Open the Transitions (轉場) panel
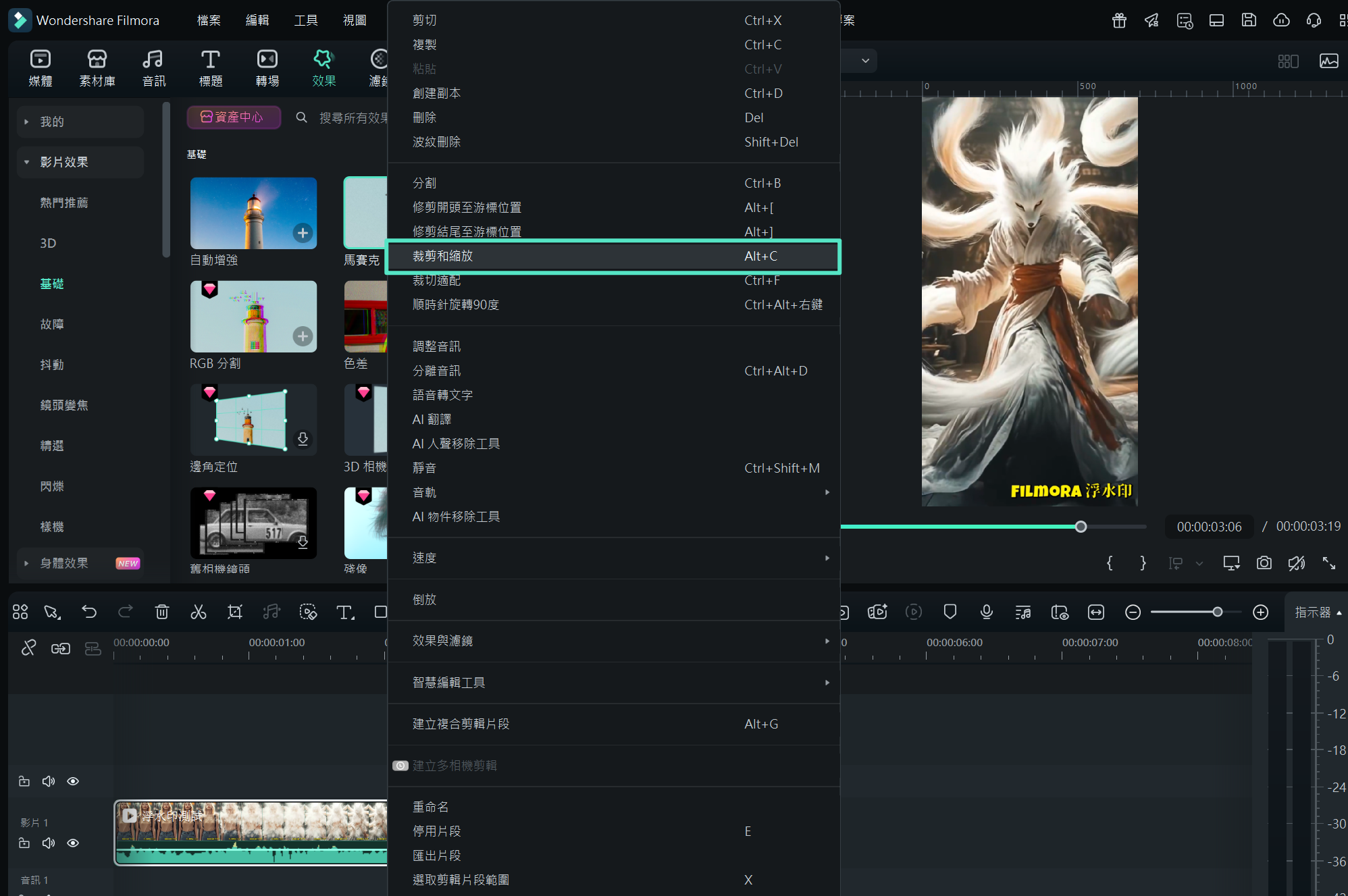Viewport: 1348px width, 896px height. click(x=266, y=68)
